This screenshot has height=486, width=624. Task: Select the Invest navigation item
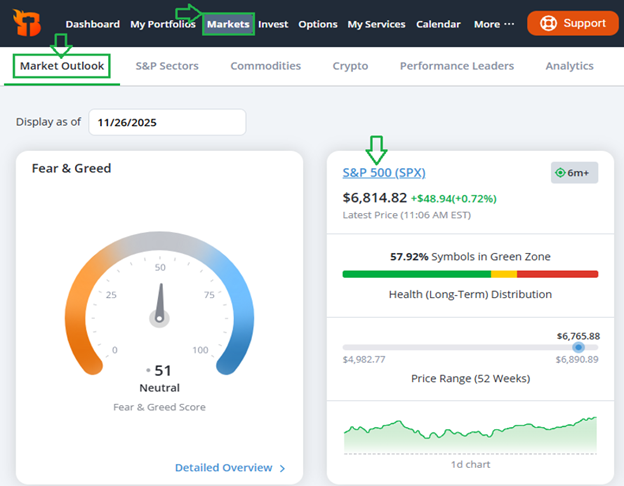273,24
